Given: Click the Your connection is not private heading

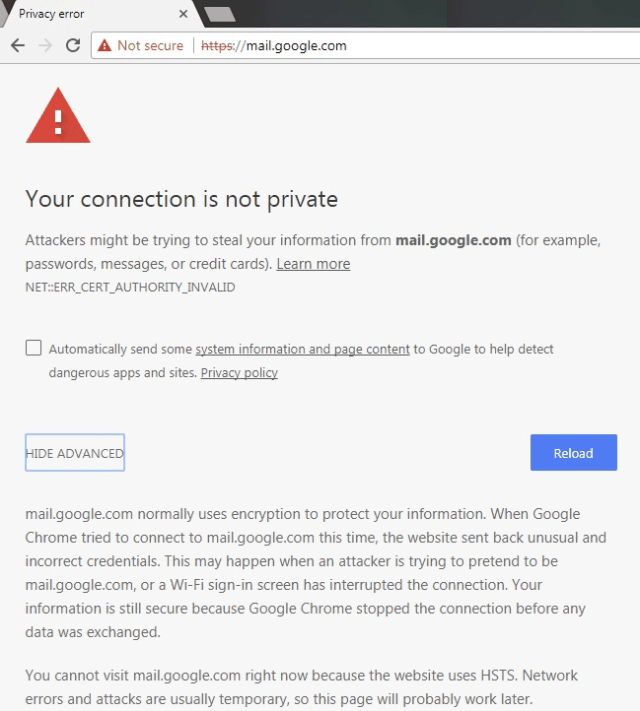Looking at the screenshot, I should (x=181, y=199).
